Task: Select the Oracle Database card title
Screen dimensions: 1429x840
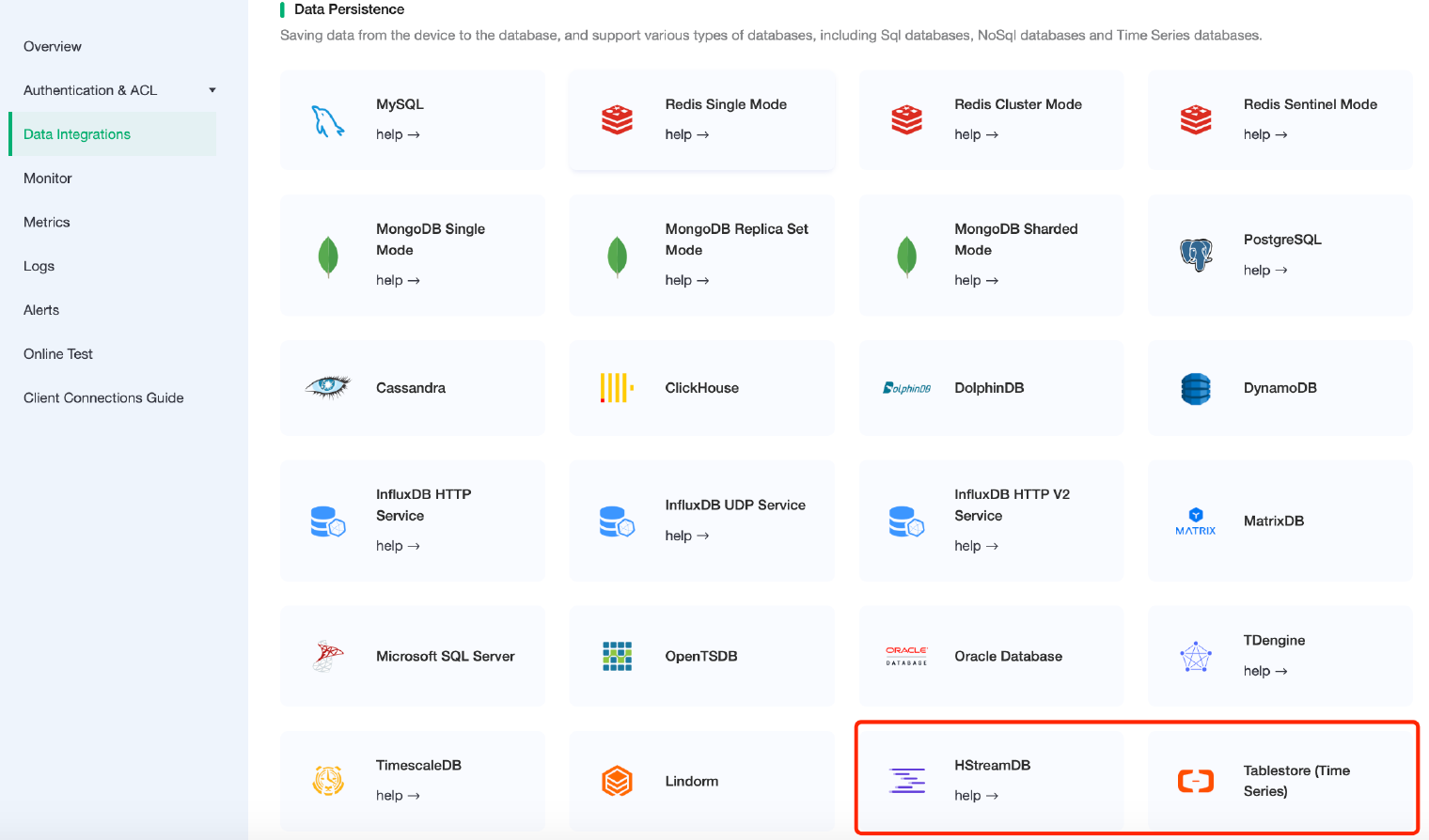Action: pyautogui.click(x=1008, y=657)
